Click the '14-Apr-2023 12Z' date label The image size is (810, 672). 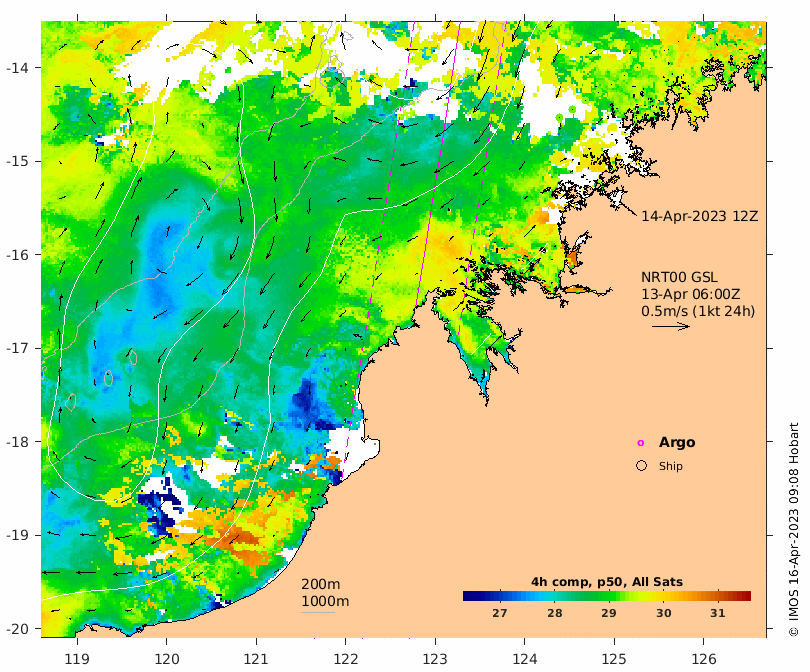(x=699, y=216)
